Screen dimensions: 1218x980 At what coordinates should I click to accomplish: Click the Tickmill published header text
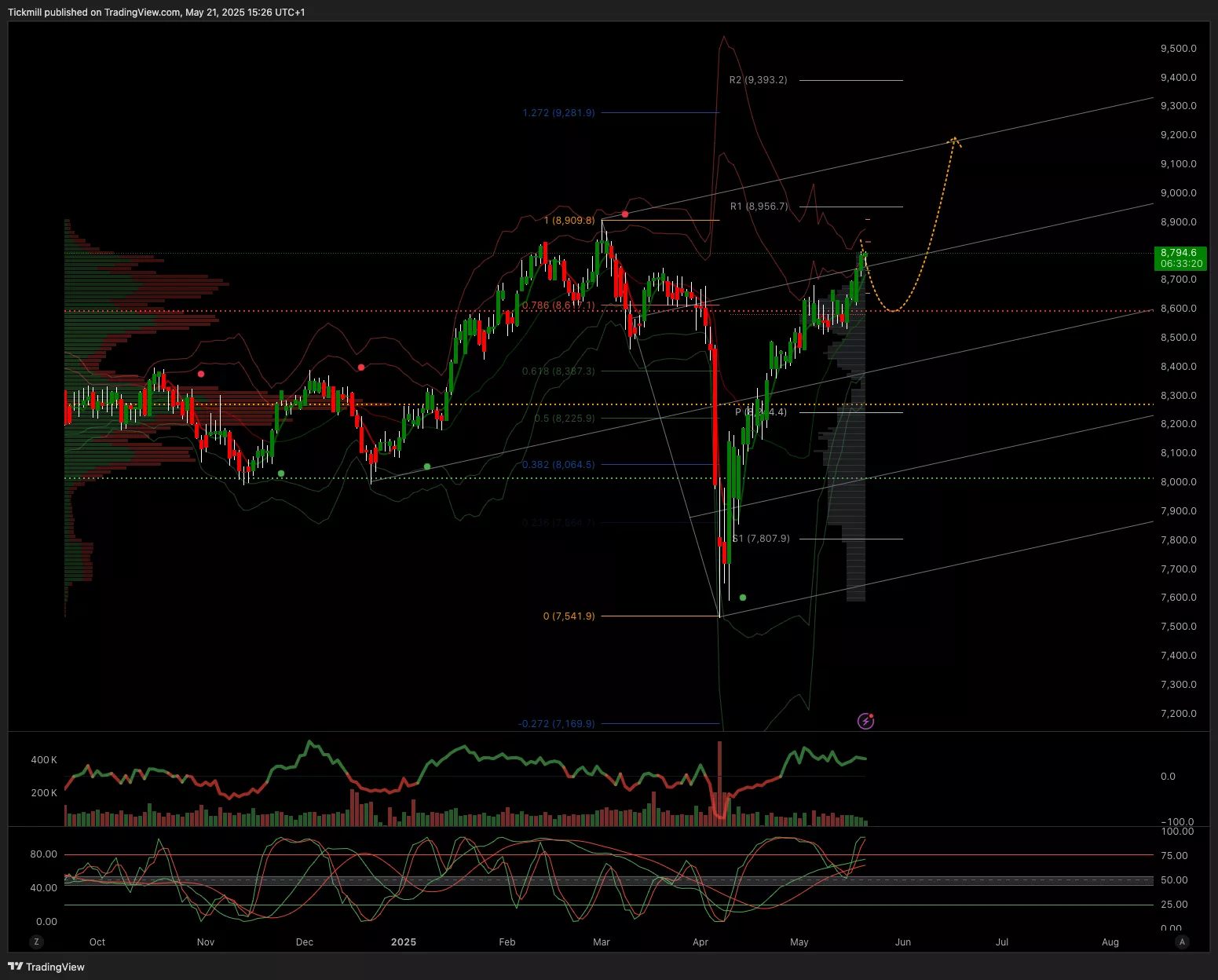156,13
